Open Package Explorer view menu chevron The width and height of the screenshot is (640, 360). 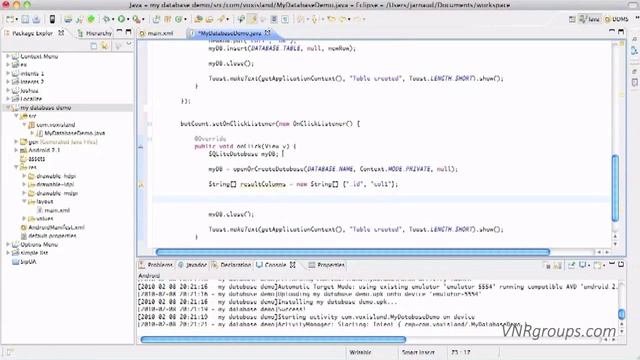129,44
